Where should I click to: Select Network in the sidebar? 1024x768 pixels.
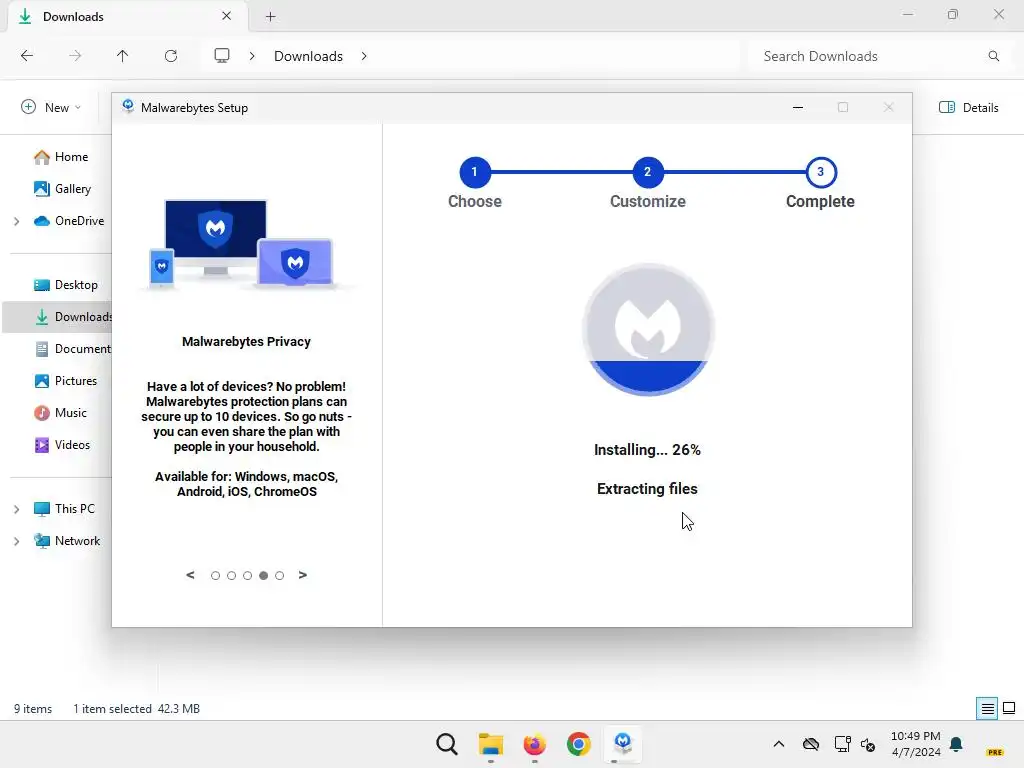(x=67, y=541)
